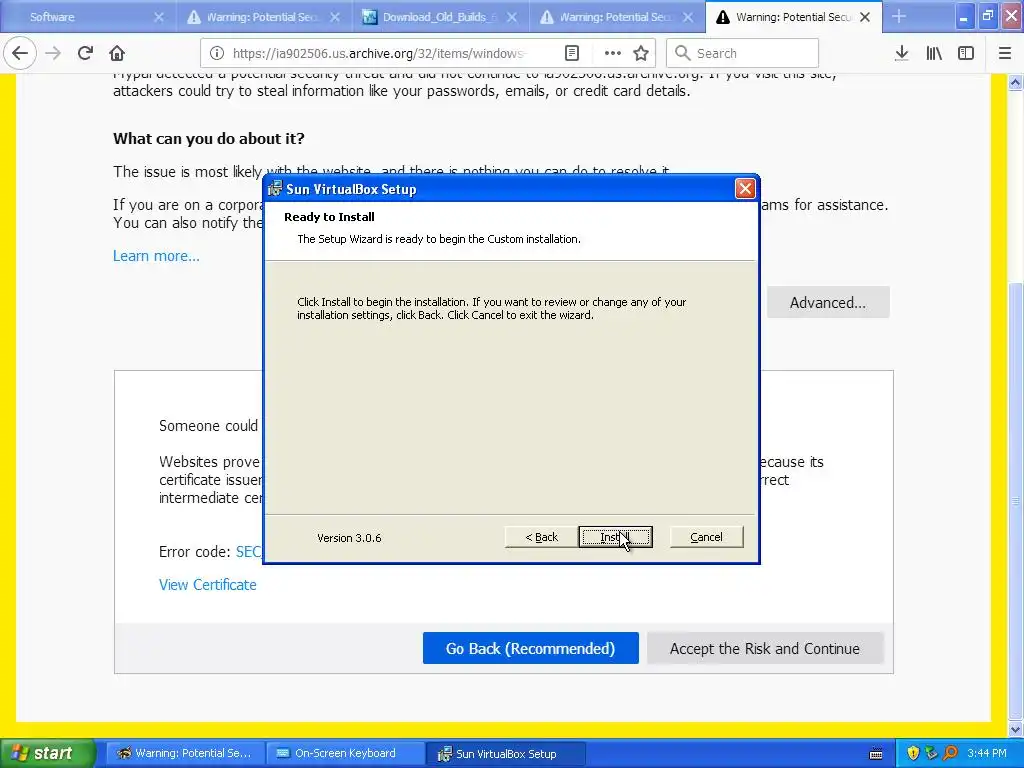The width and height of the screenshot is (1024, 768).
Task: Toggle reader view icon in address bar
Action: pyautogui.click(x=571, y=53)
